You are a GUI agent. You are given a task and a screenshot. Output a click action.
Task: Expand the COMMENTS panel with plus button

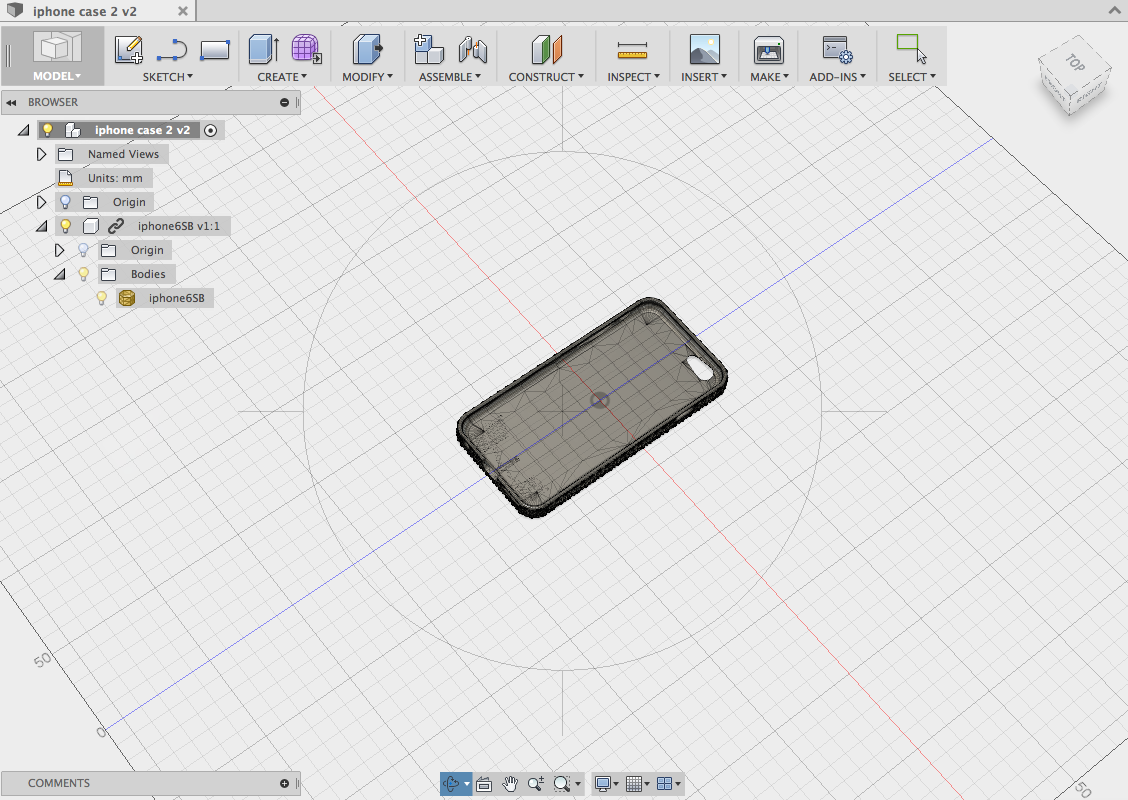284,783
